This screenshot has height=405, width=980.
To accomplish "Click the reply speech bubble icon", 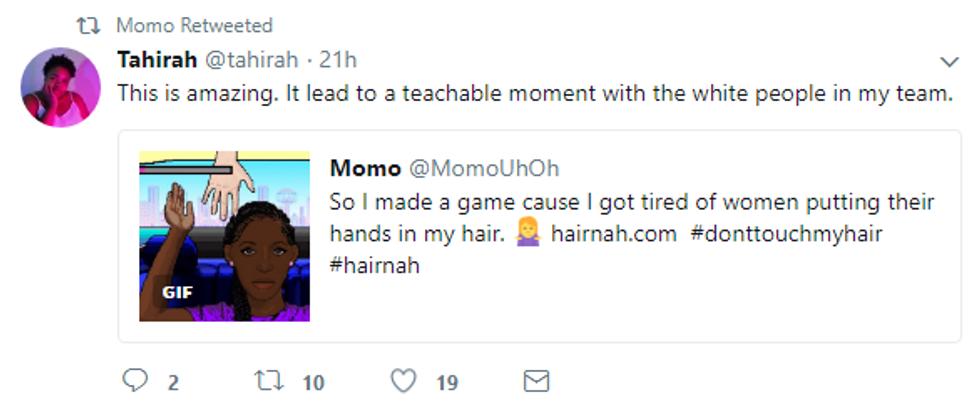I will [136, 381].
